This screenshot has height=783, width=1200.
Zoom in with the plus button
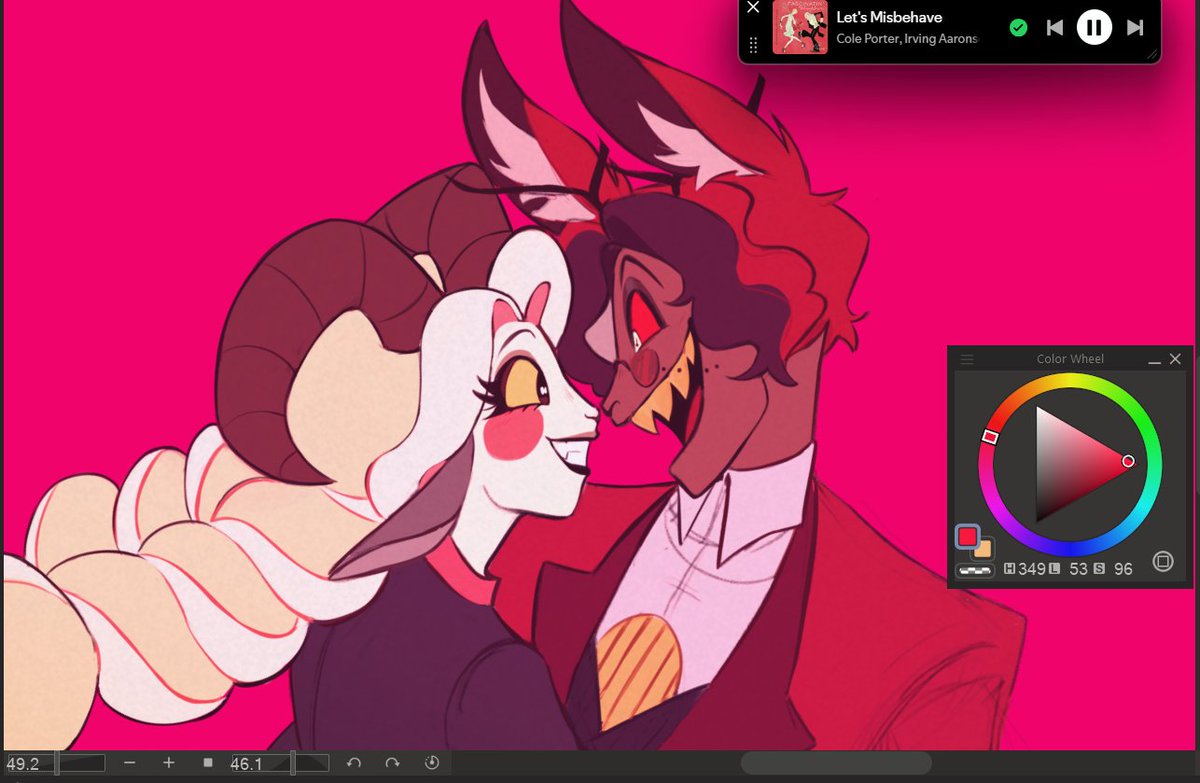click(x=169, y=763)
